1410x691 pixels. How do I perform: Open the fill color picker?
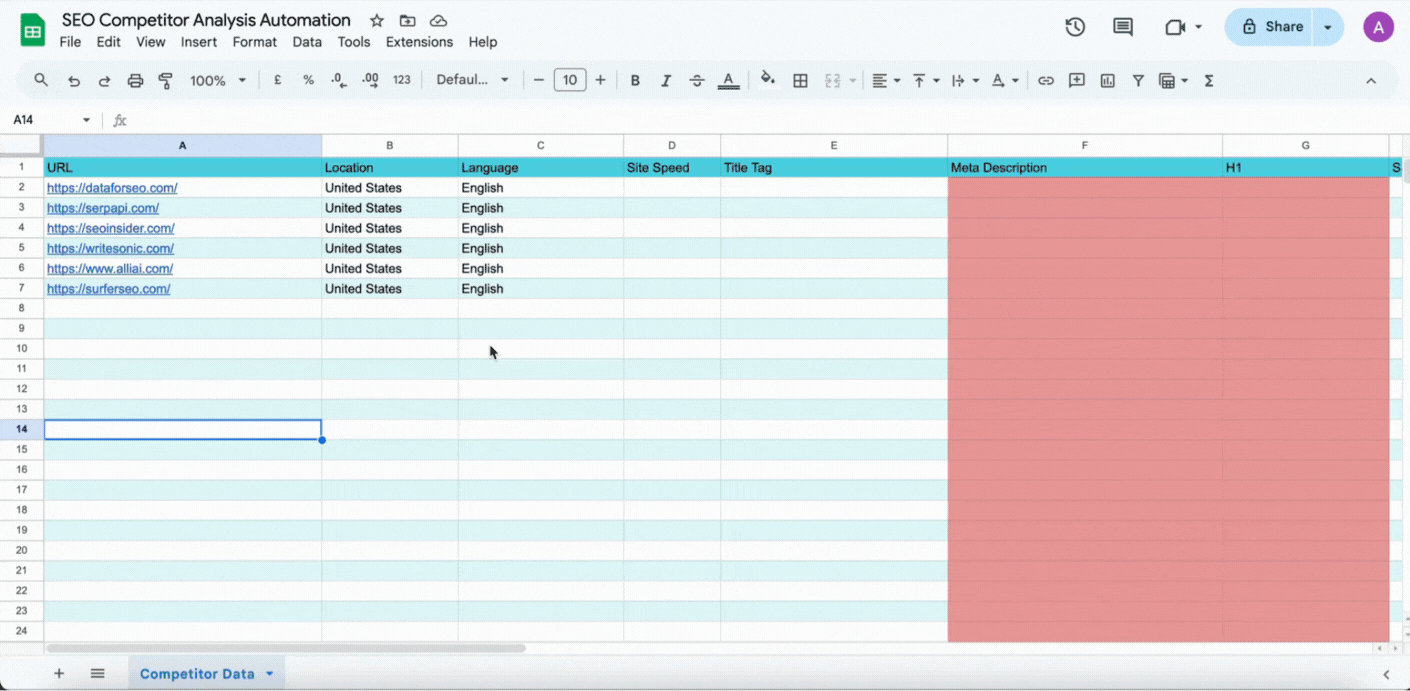coord(768,79)
